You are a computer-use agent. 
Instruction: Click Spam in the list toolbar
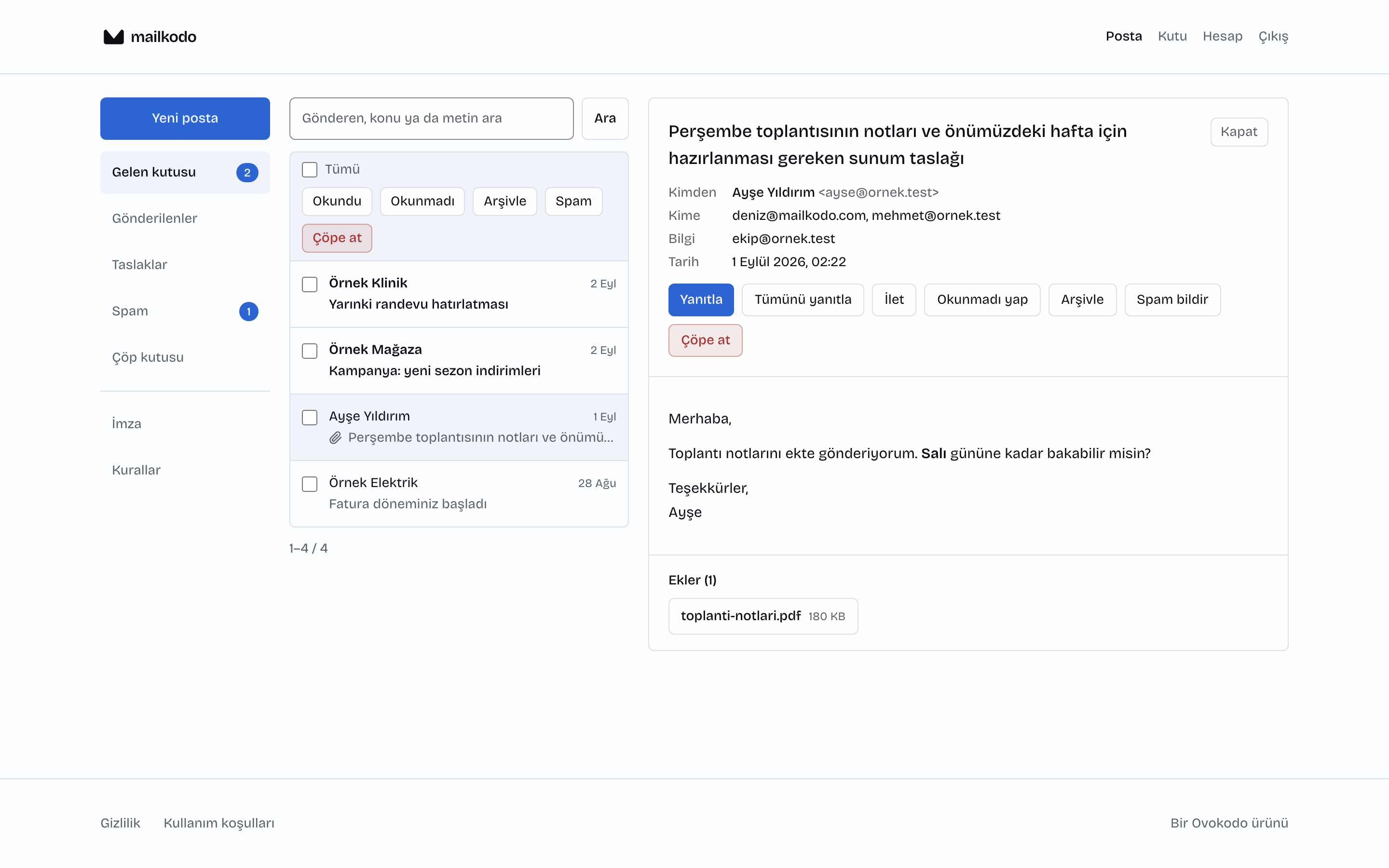click(x=573, y=202)
